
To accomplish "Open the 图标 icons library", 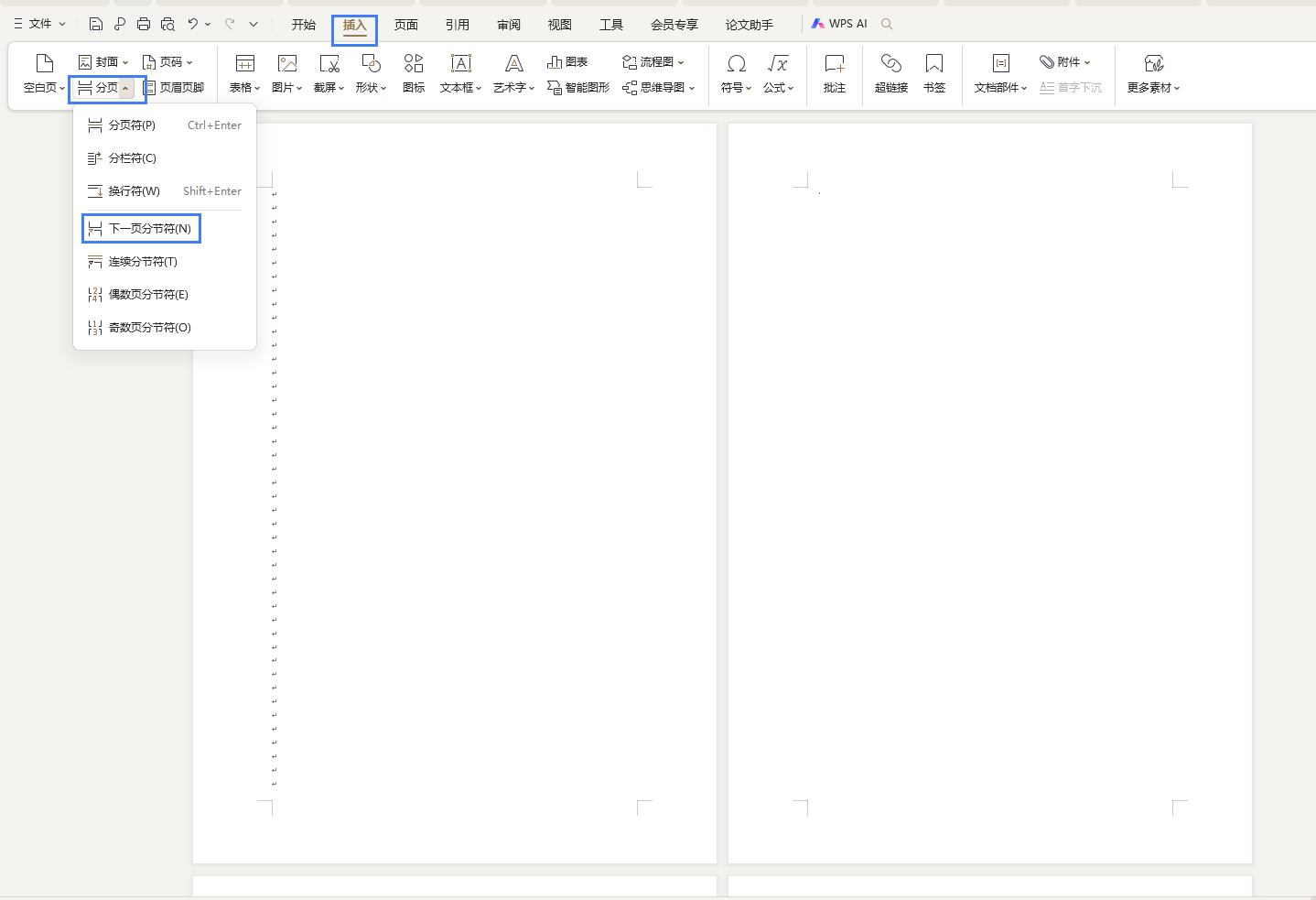I will 414,73.
